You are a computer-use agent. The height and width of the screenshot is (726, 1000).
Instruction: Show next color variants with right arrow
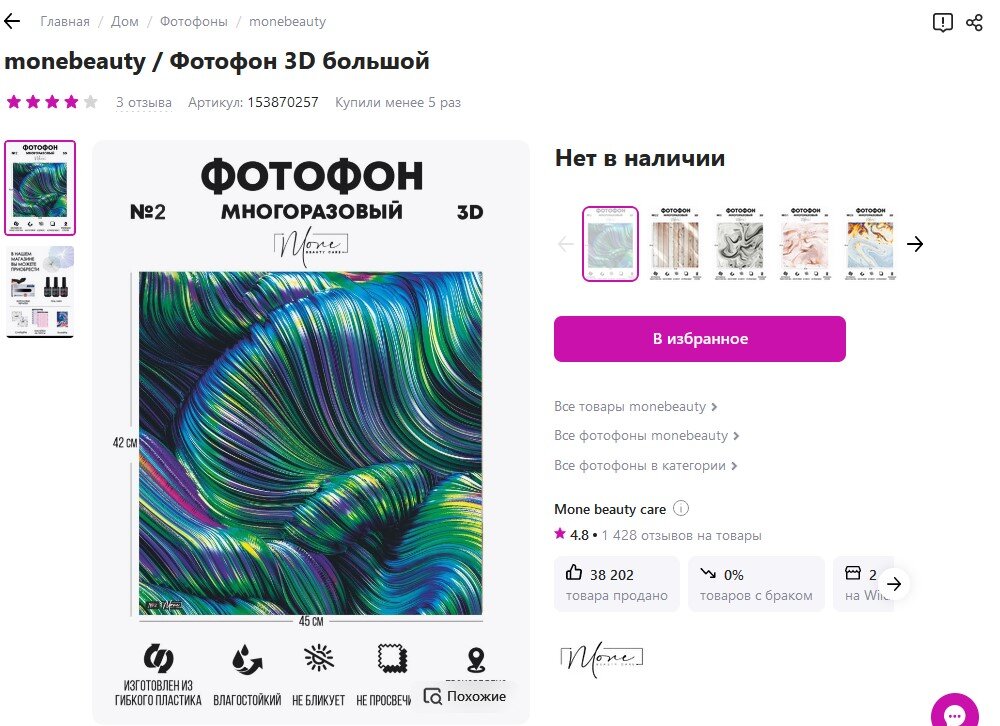click(x=915, y=244)
